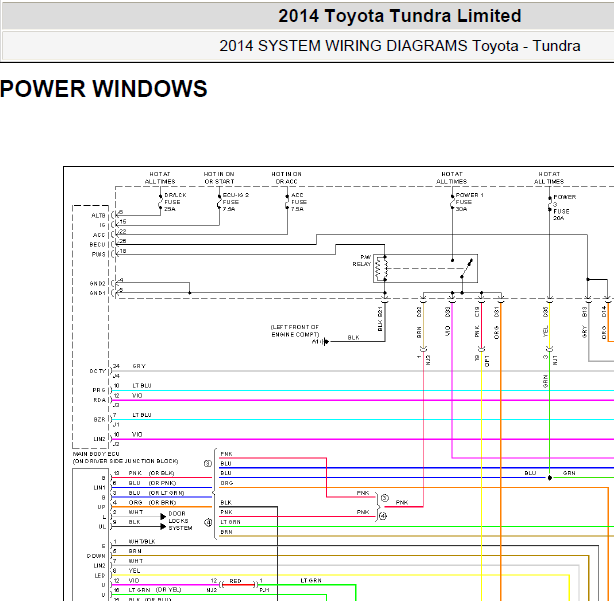Click the 'RDA' terminal label
This screenshot has height=601, width=614.
coord(99,400)
